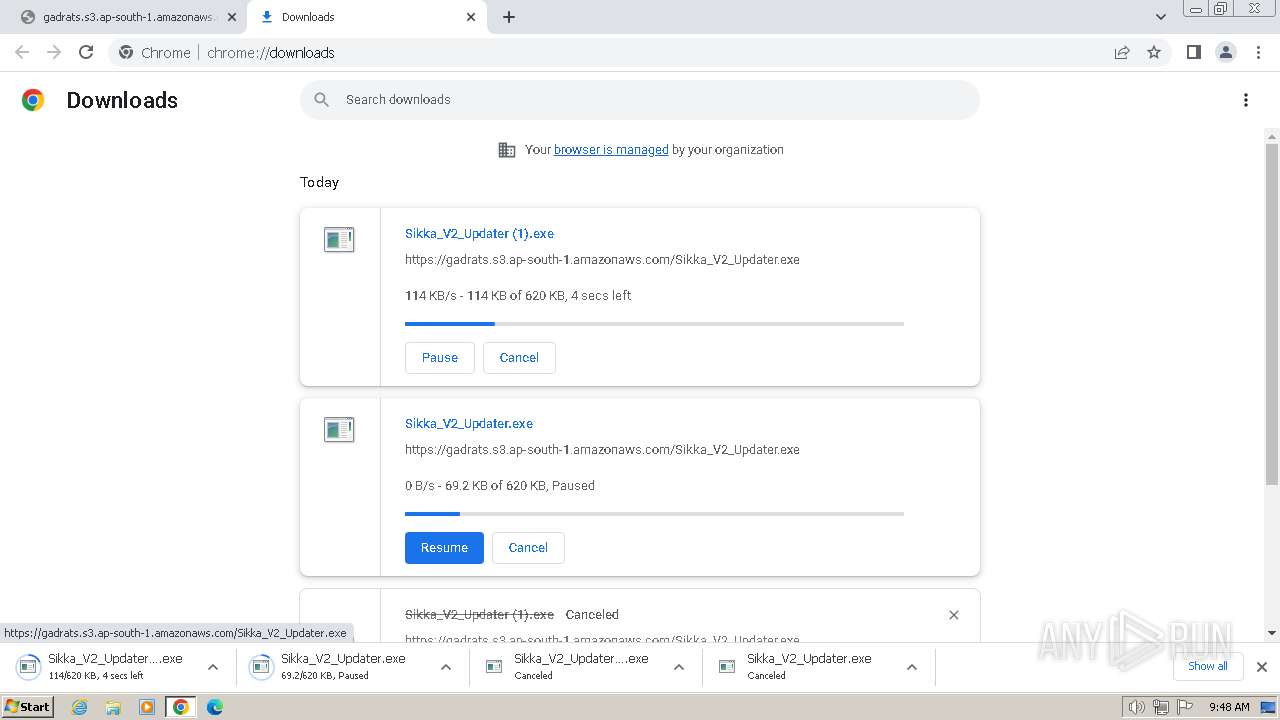Open Sikka_V2_Updater (1).exe file link
This screenshot has width=1280, height=720.
[x=479, y=234]
